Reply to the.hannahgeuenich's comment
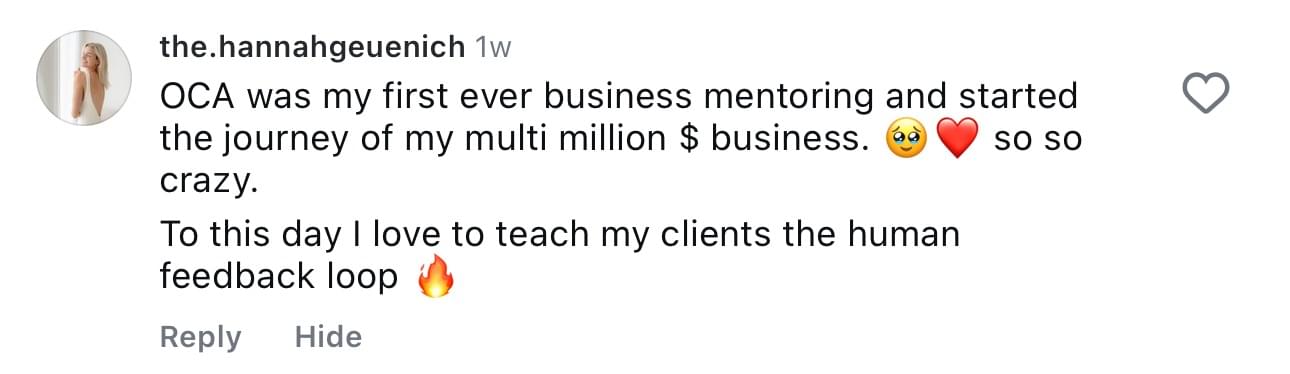Viewport: 1290px width, 374px height. (x=200, y=337)
